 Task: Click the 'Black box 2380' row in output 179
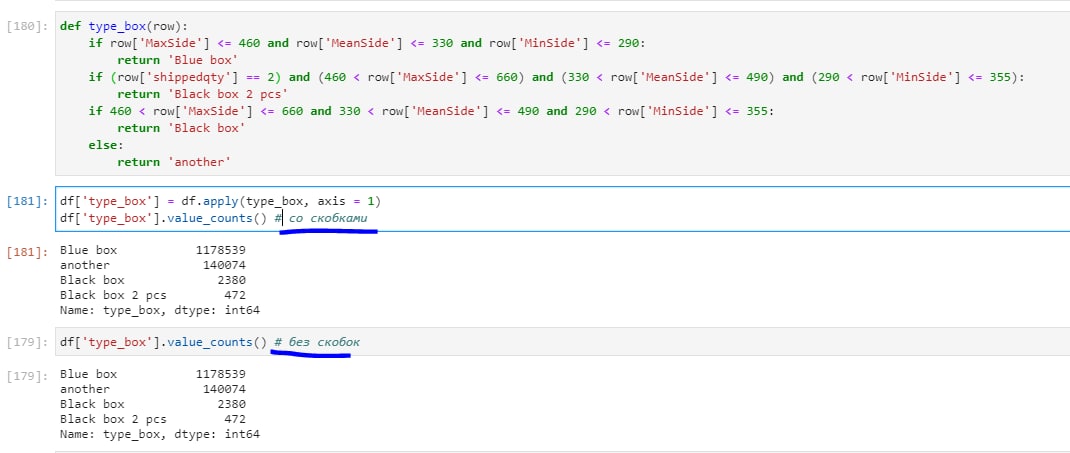pos(153,404)
